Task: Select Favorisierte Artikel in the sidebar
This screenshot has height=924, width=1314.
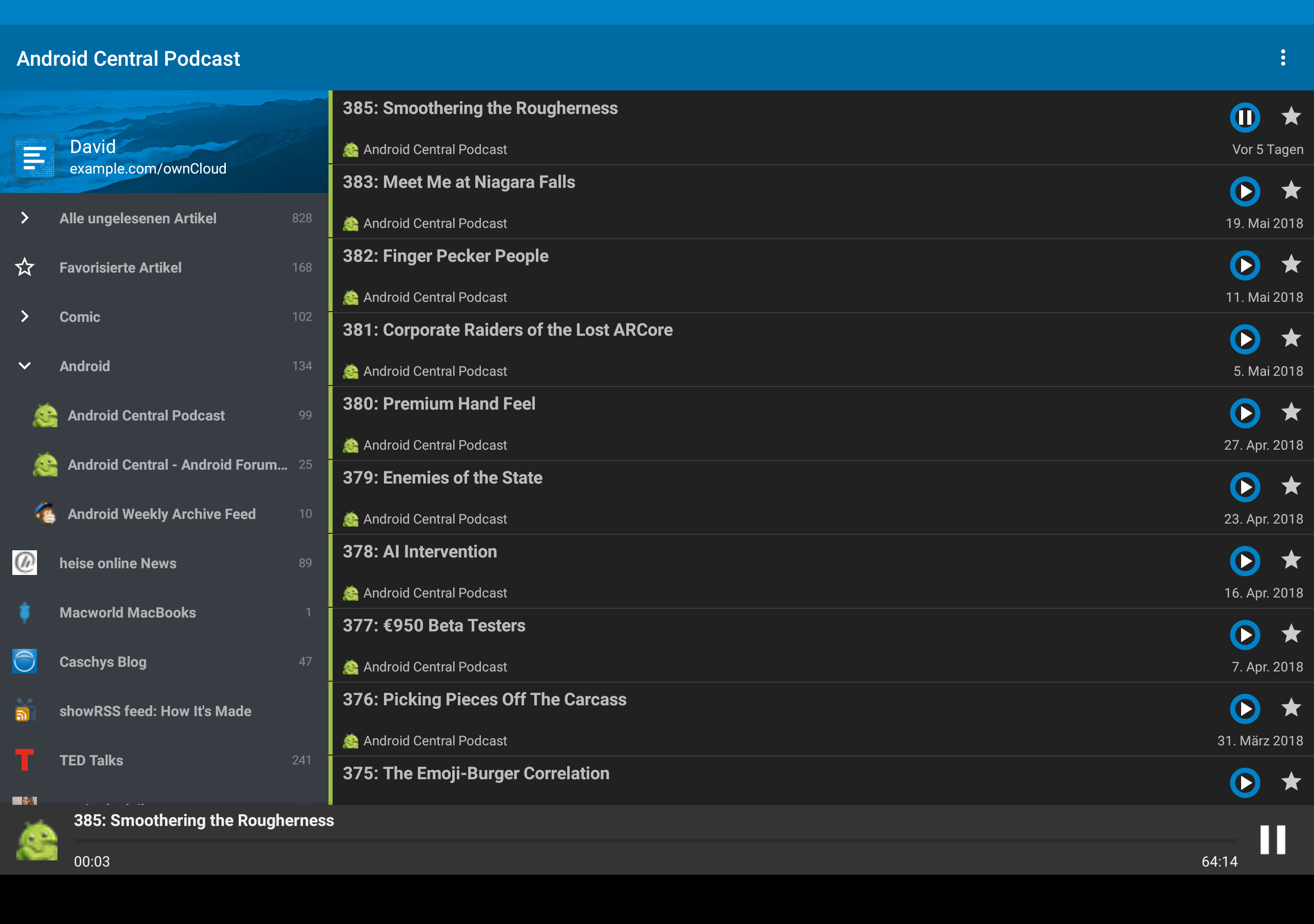Action: pyautogui.click(x=120, y=267)
